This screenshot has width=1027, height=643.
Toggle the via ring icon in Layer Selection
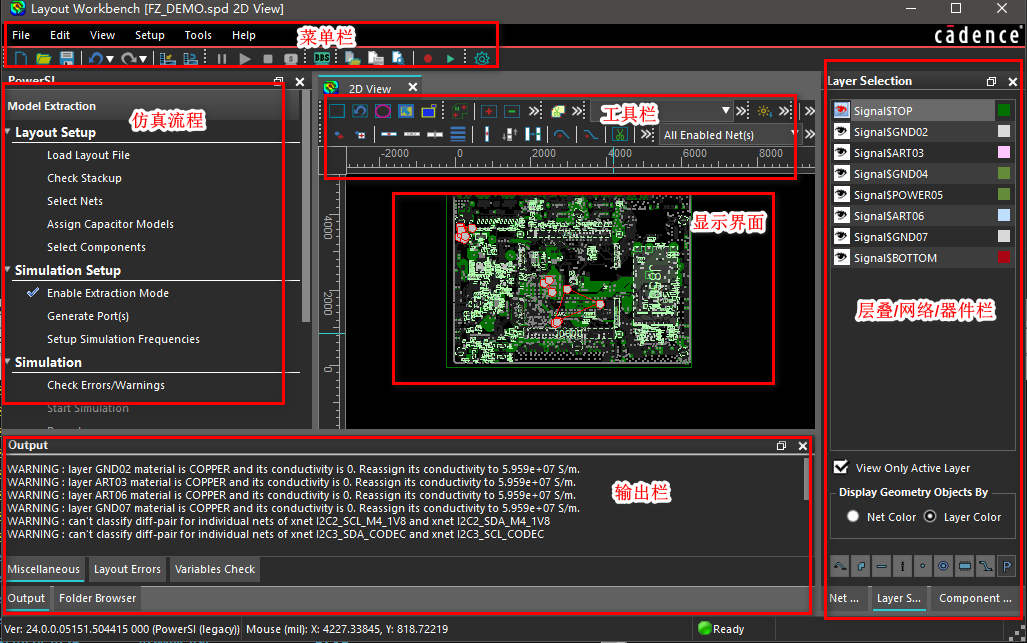[943, 566]
